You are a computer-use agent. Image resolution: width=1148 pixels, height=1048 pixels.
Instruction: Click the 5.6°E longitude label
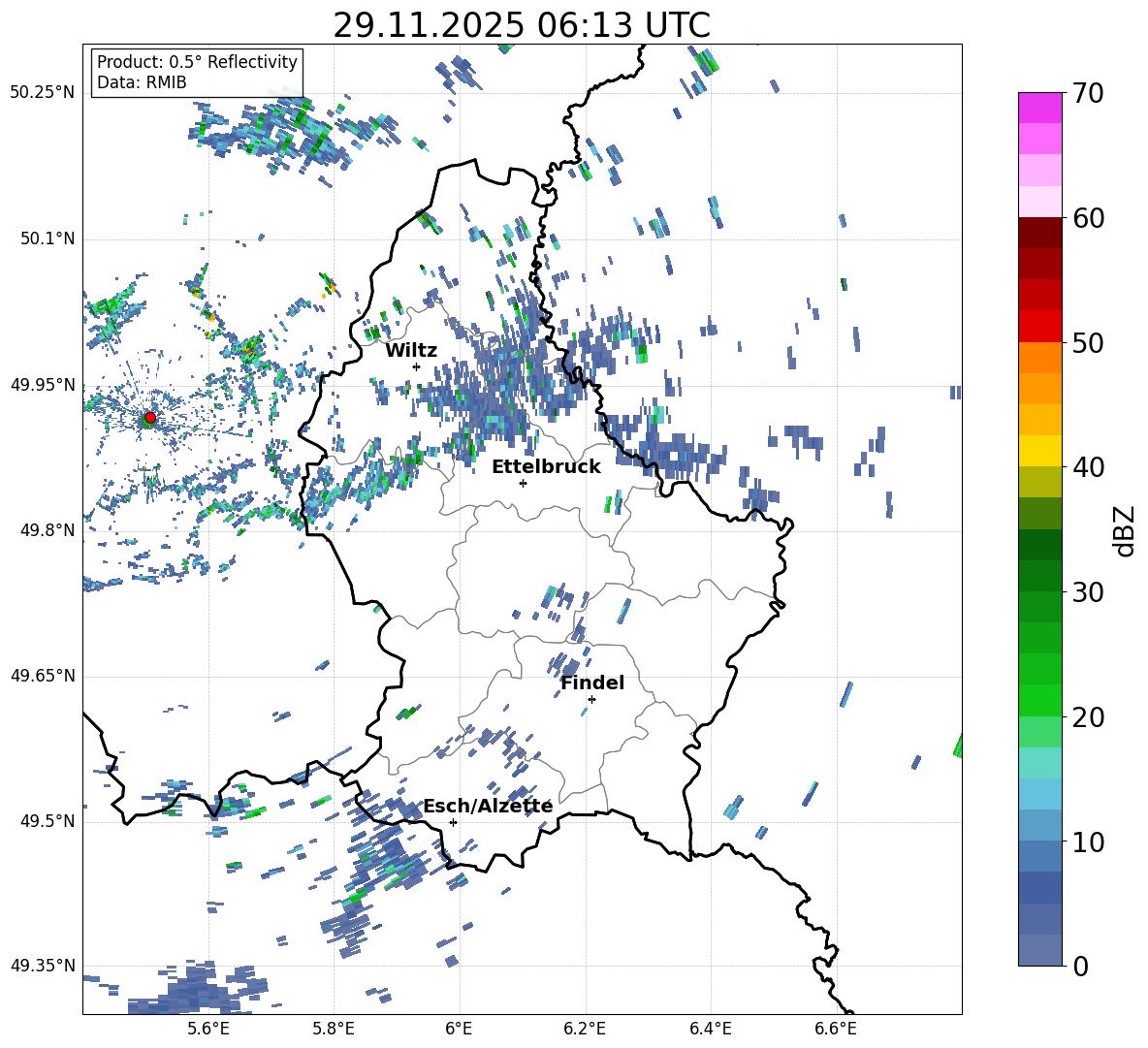click(x=207, y=1029)
